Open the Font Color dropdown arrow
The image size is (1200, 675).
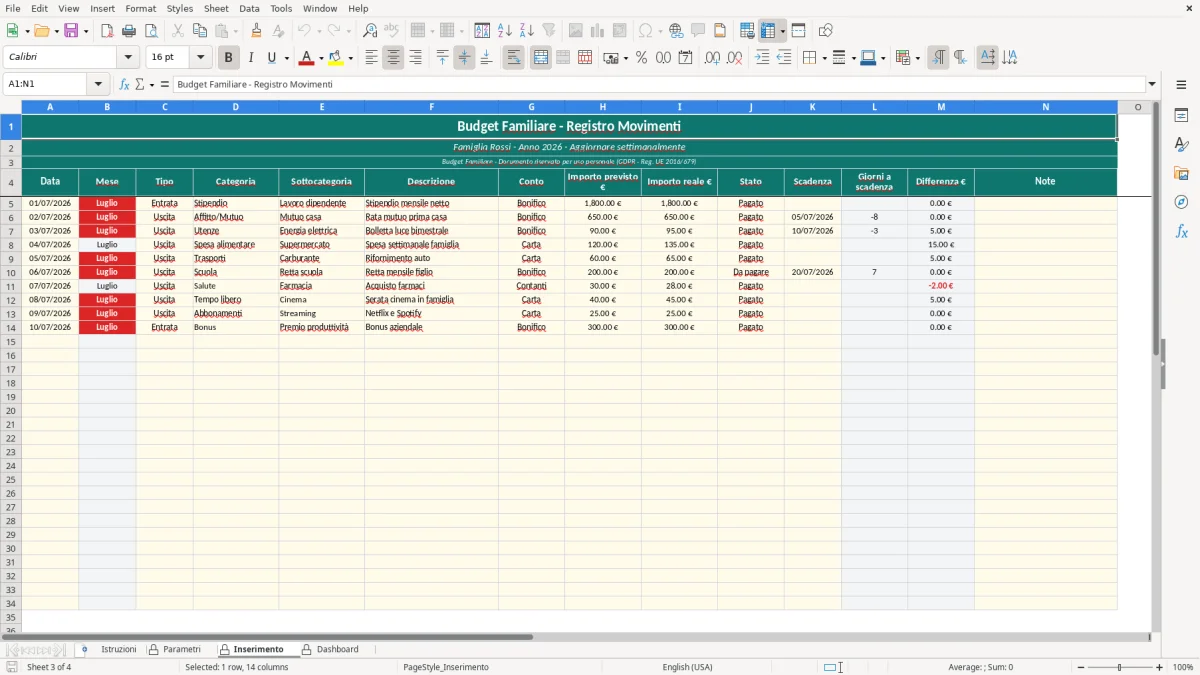click(x=321, y=58)
